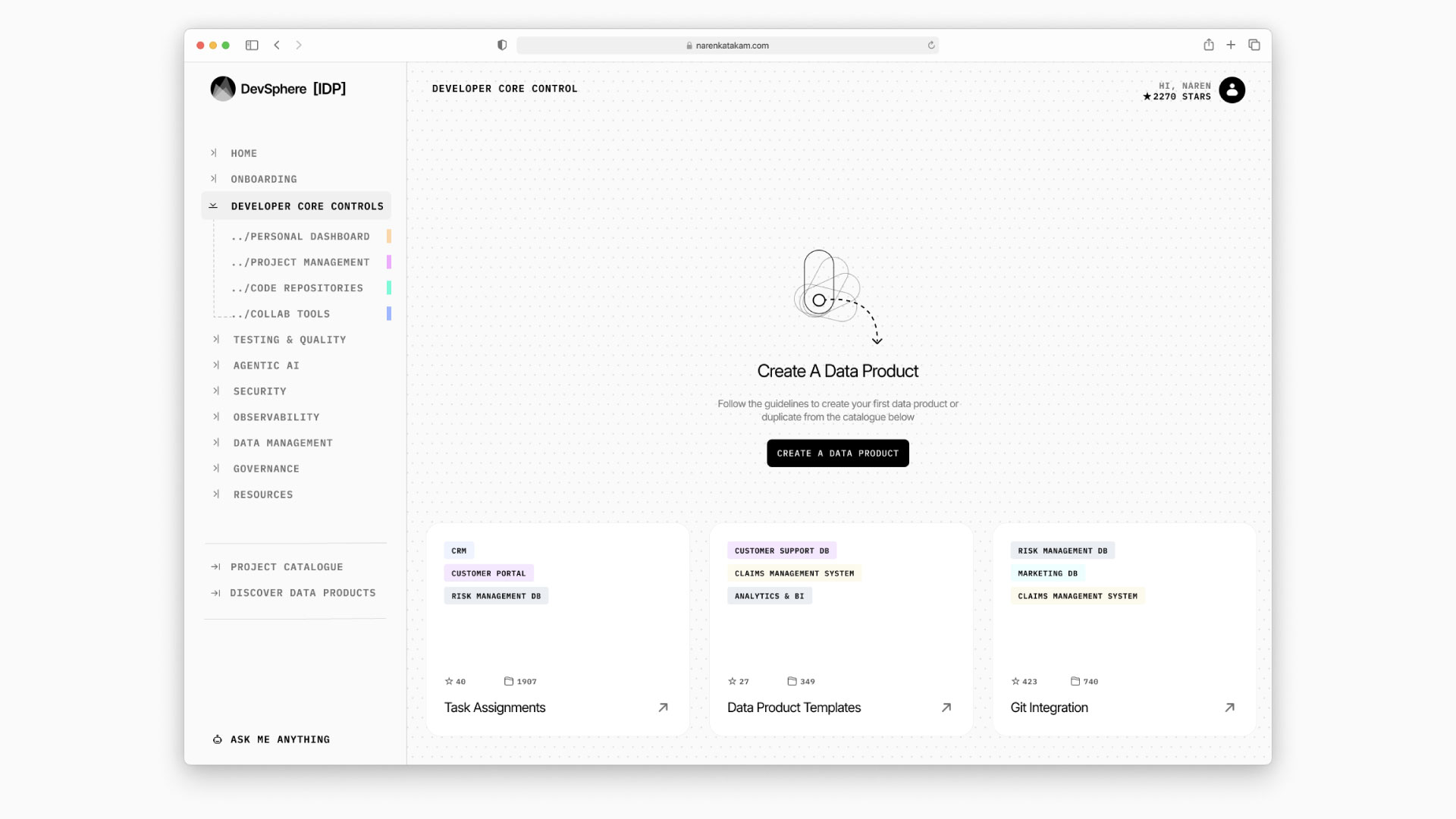Open Discover Data Products

tap(303, 592)
